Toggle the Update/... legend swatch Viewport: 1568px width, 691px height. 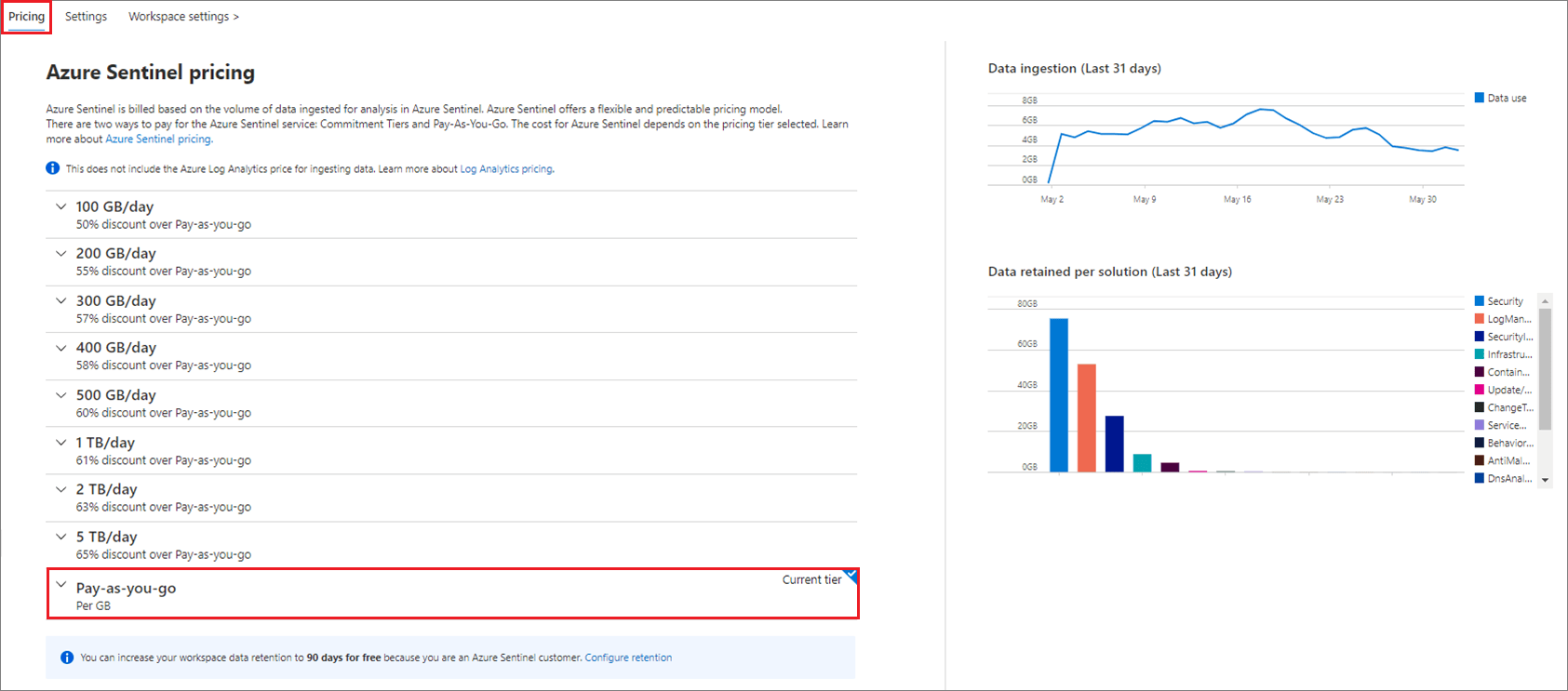click(1480, 390)
